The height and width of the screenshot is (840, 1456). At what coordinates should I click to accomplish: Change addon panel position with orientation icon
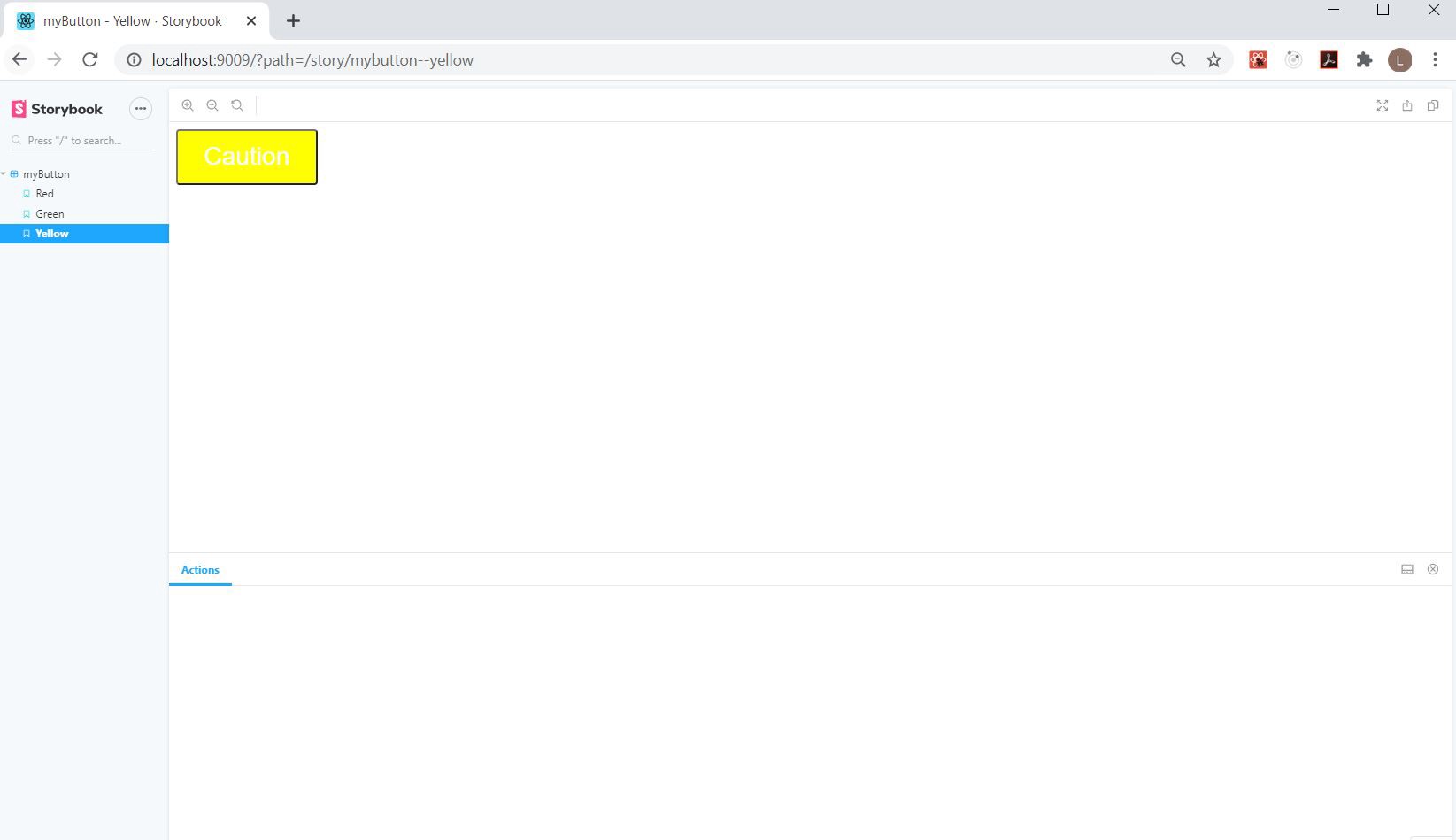(x=1406, y=569)
